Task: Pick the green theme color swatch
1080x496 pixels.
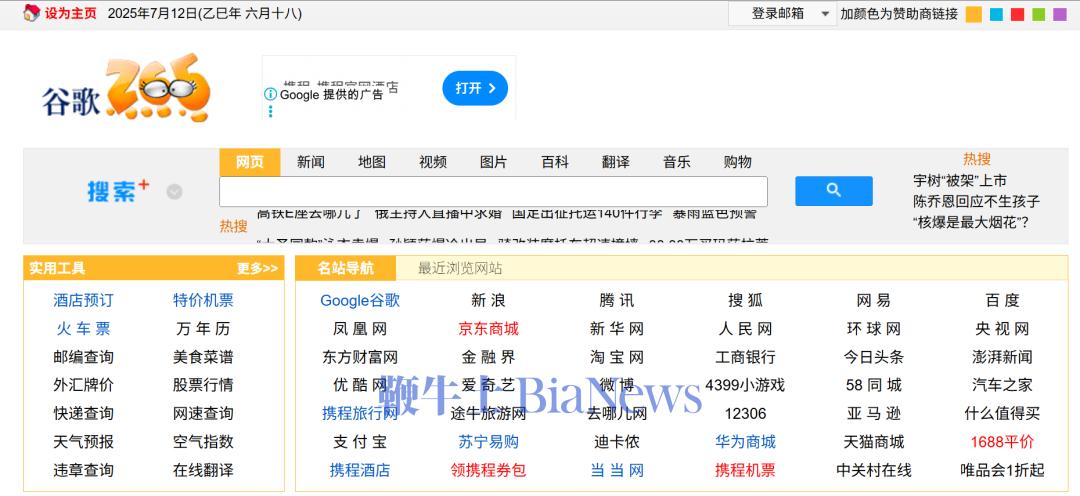Action: [1039, 14]
